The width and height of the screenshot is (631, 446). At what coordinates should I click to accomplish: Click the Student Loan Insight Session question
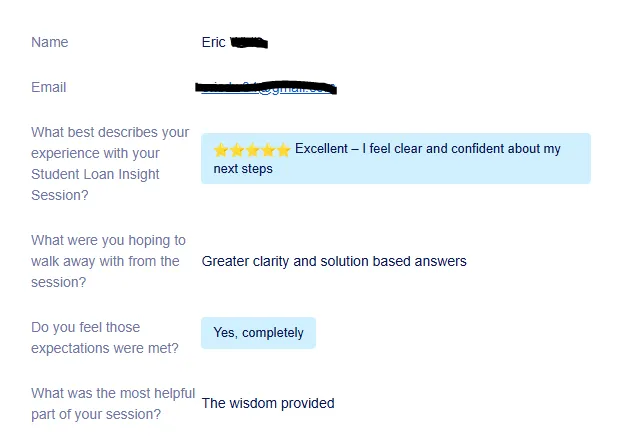pos(110,163)
